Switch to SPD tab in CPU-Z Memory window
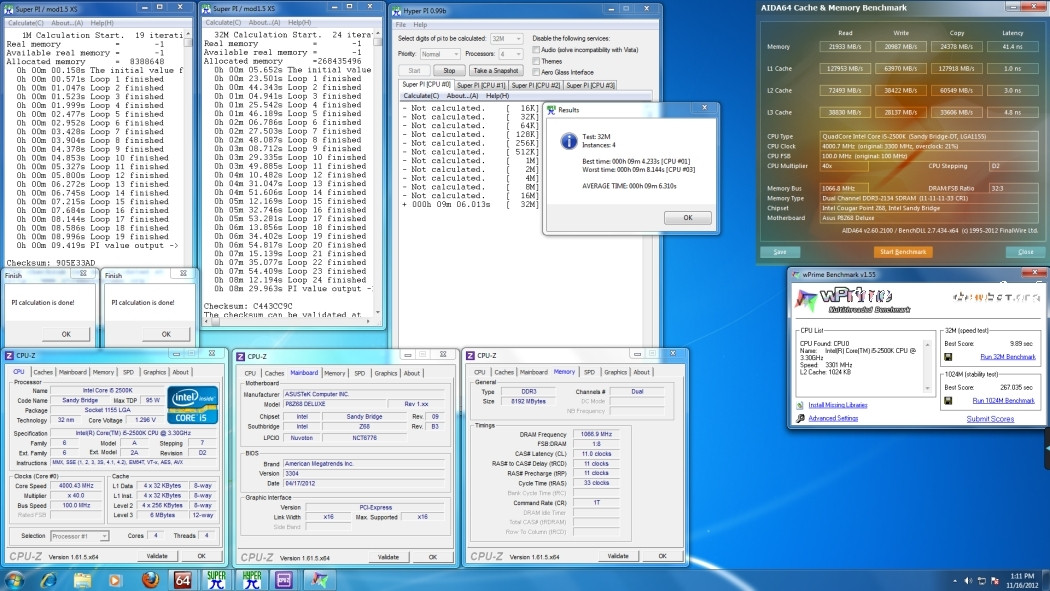This screenshot has width=1050, height=591. tap(589, 371)
